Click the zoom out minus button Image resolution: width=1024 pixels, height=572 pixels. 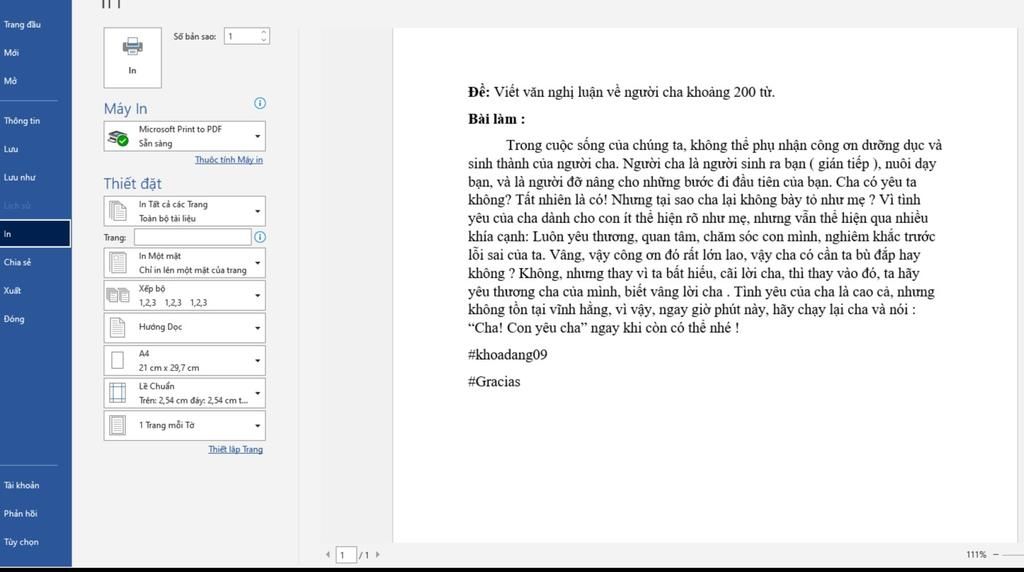(995, 554)
